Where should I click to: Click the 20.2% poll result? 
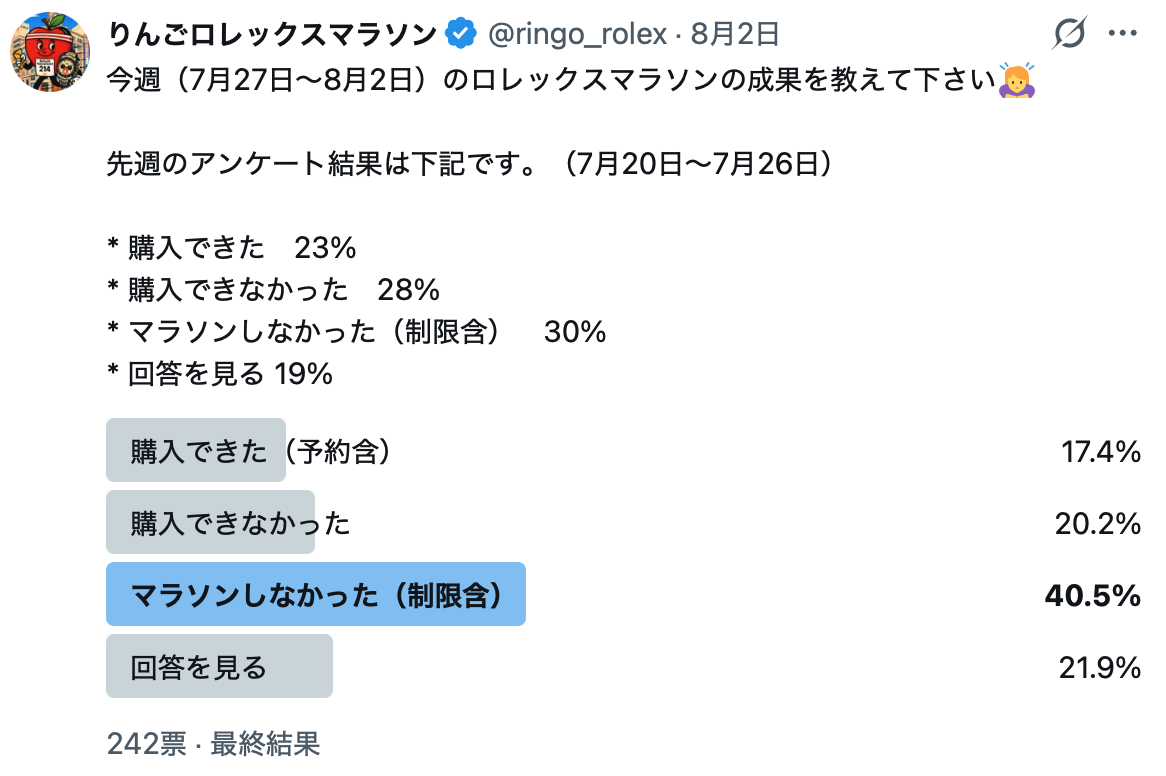click(x=1098, y=523)
